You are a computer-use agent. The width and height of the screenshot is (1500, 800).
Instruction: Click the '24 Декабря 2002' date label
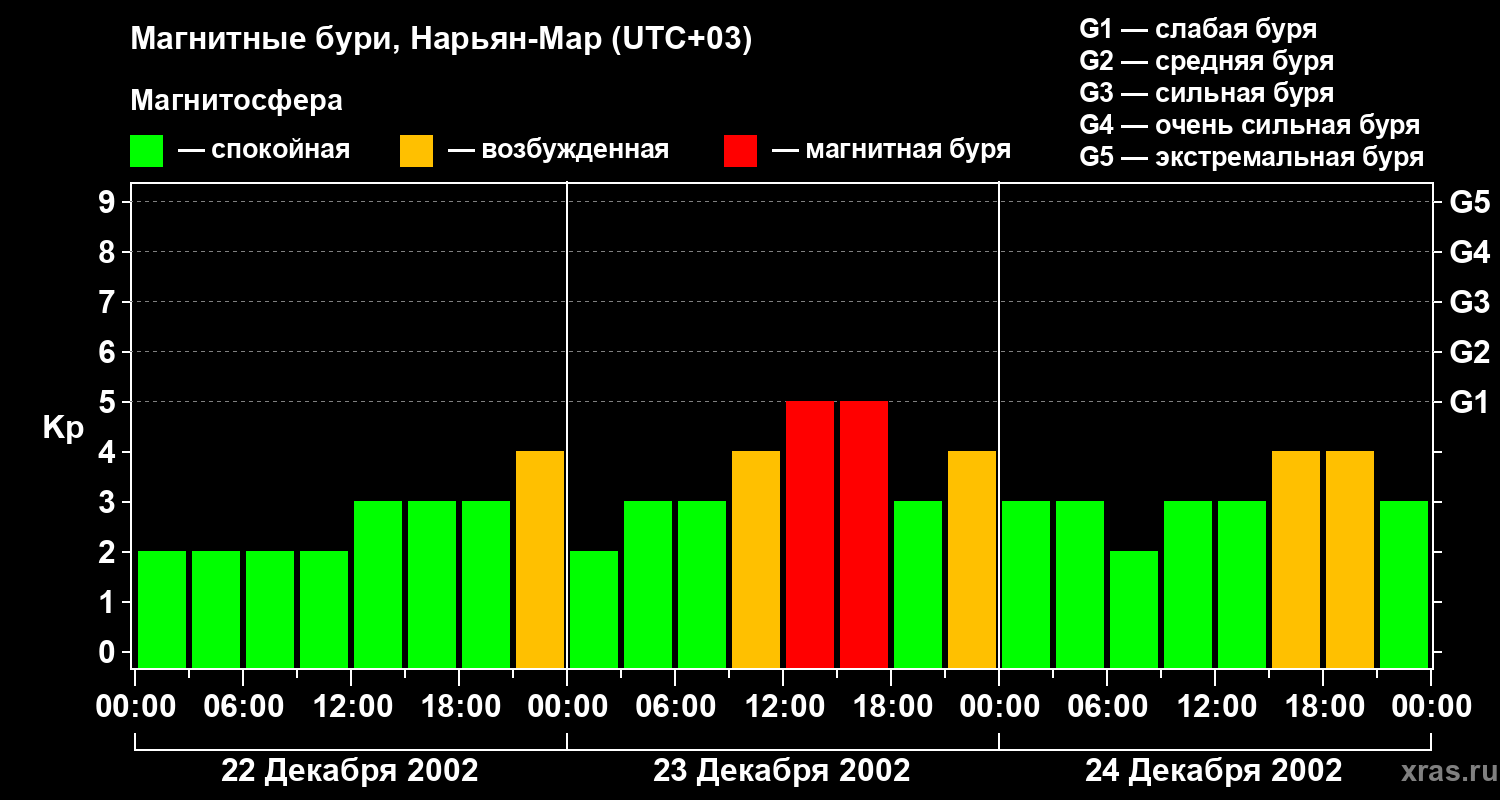pos(1214,771)
